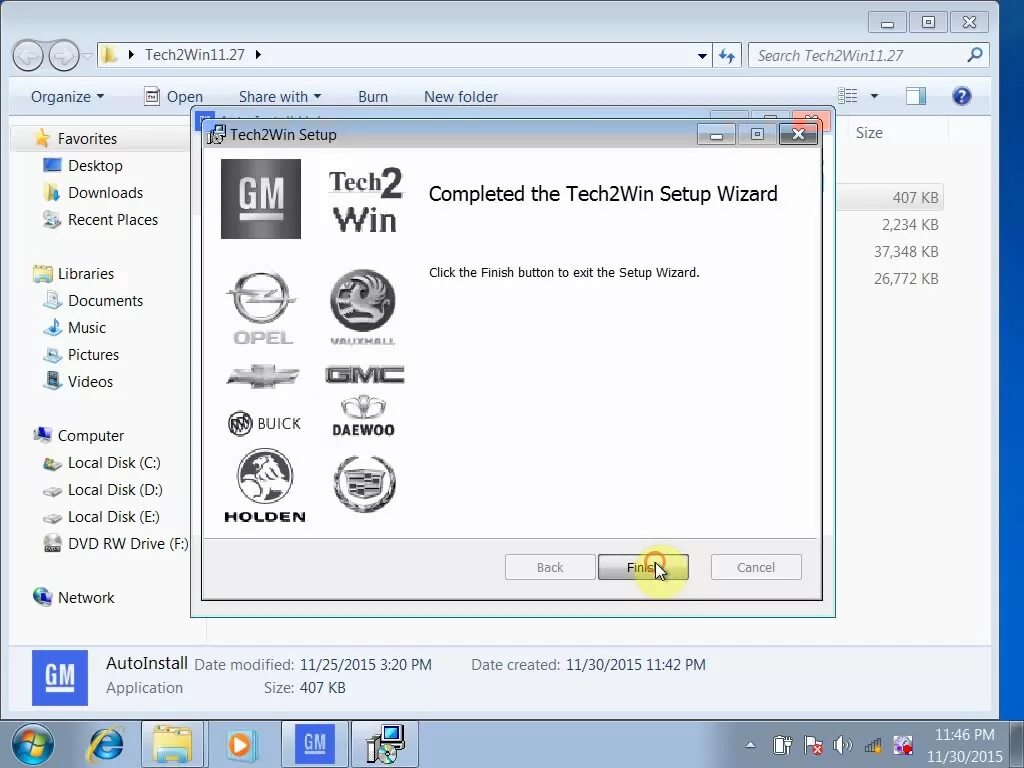Select DVD RW Drive (F:)
Image resolution: width=1024 pixels, height=768 pixels.
(x=128, y=543)
